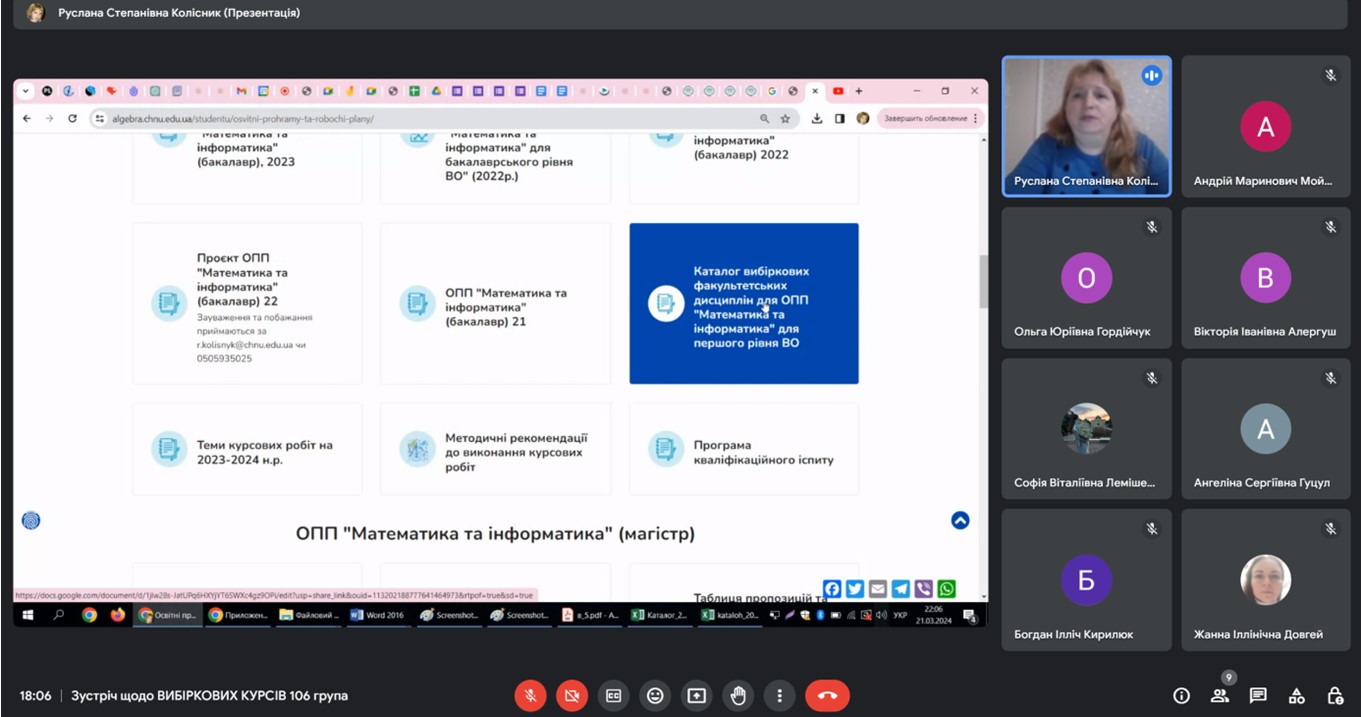Share page via email envelope icon
The image size is (1361, 717).
pyautogui.click(x=878, y=589)
